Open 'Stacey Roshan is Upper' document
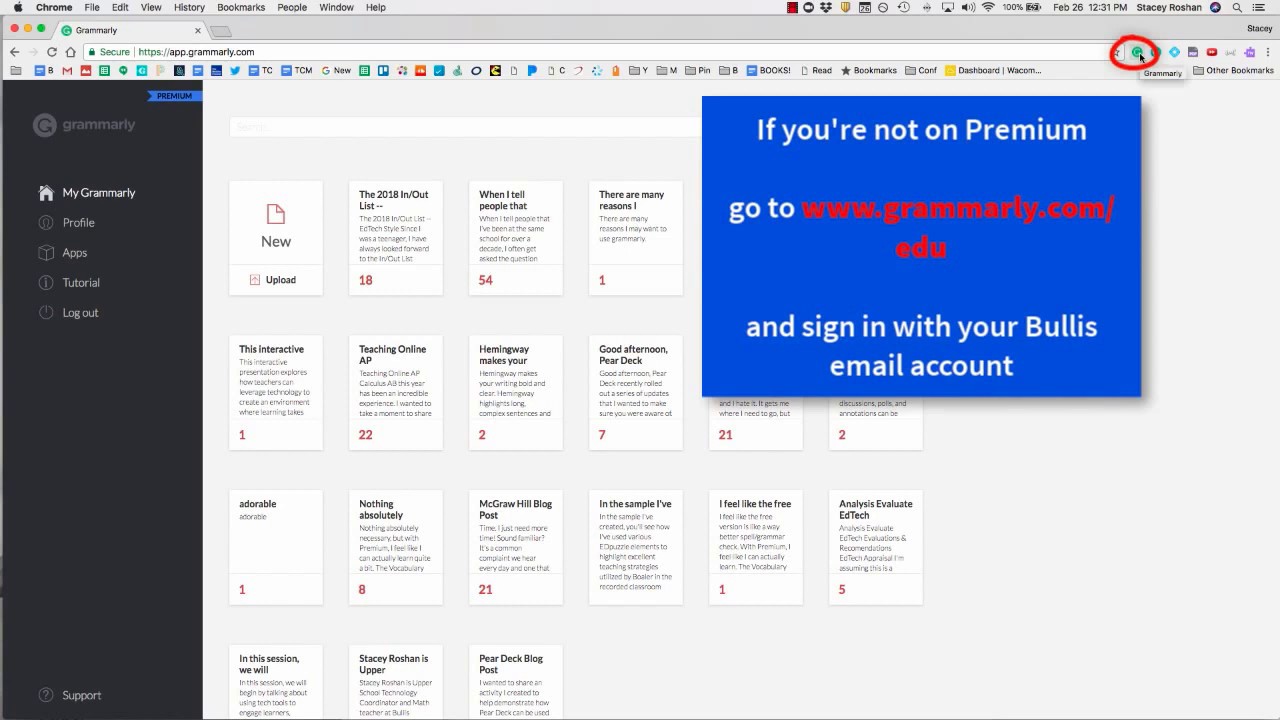Screen dimensions: 1280x720 coord(396,683)
